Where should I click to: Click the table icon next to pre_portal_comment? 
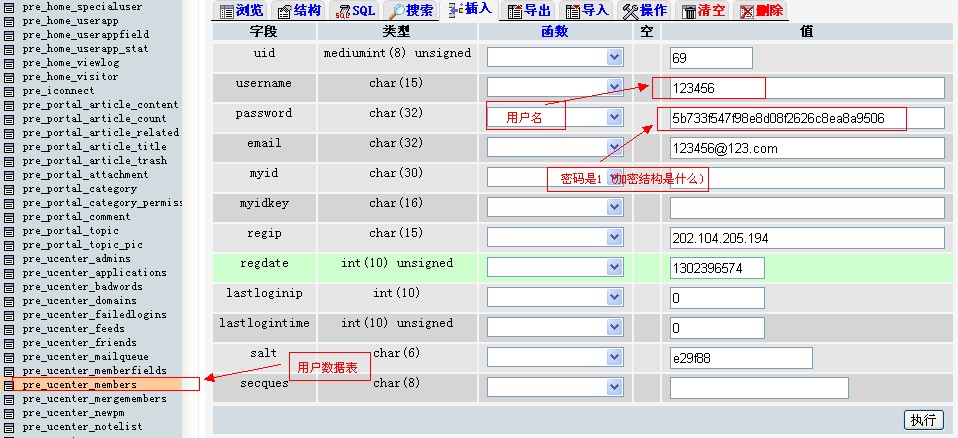pos(9,217)
